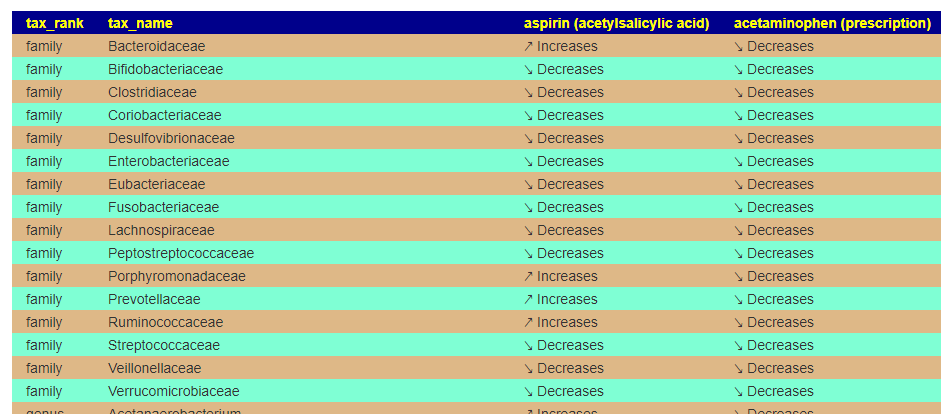Click acetaminophen Decreases value for Prevotellaceae
Image resolution: width=950 pixels, height=414 pixels.
[774, 299]
